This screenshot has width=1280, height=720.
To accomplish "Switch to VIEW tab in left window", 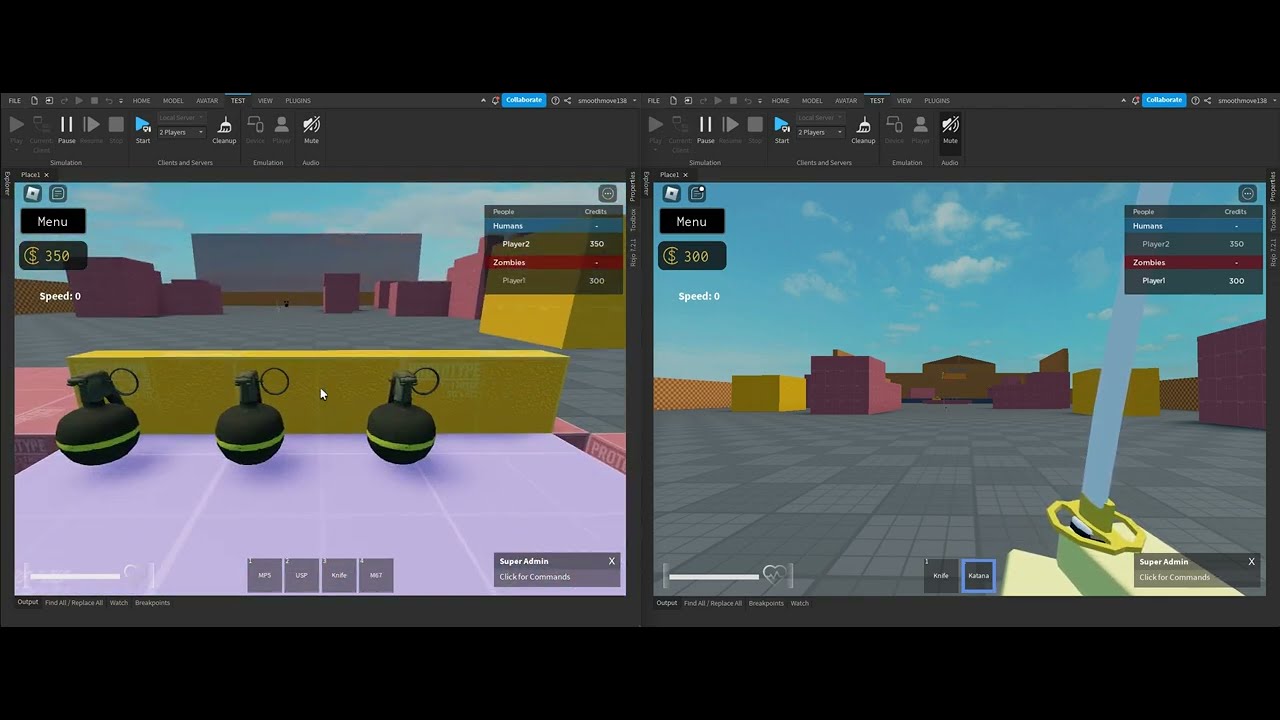I will click(265, 100).
